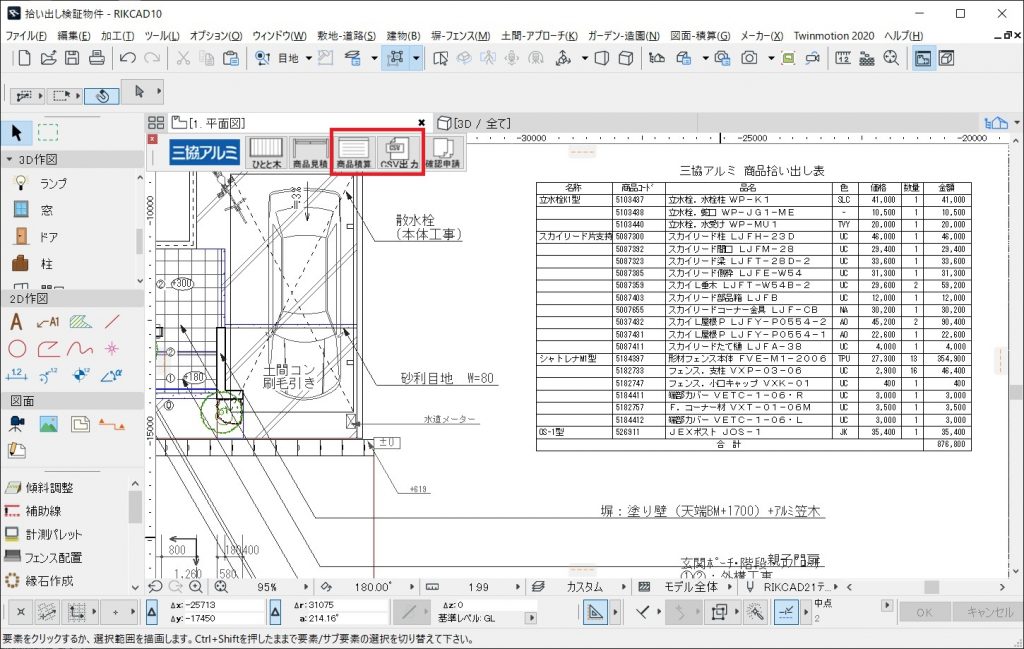Toggle the green frame display button
This screenshot has width=1024, height=649.
tap(788, 58)
